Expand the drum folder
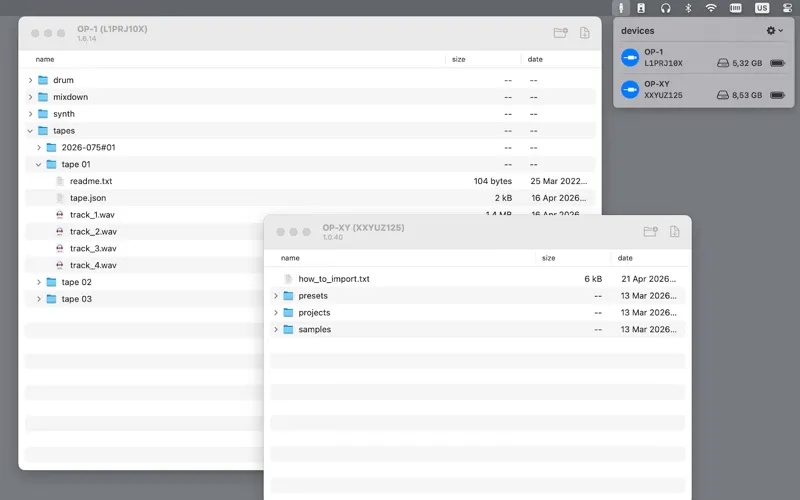The image size is (800, 500). pyautogui.click(x=31, y=80)
